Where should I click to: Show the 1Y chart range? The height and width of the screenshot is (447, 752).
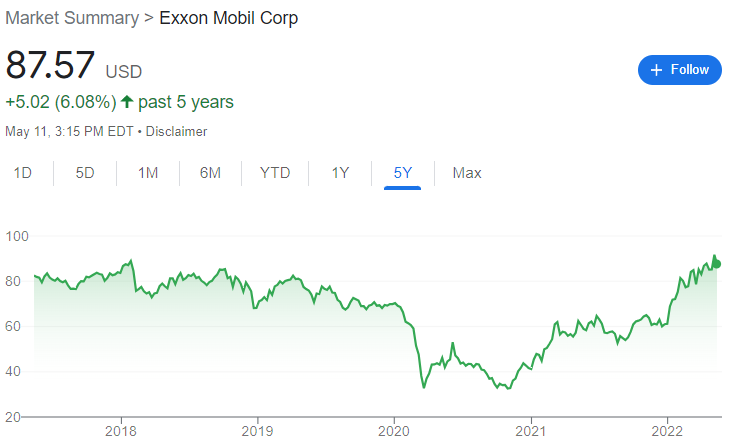(x=340, y=173)
